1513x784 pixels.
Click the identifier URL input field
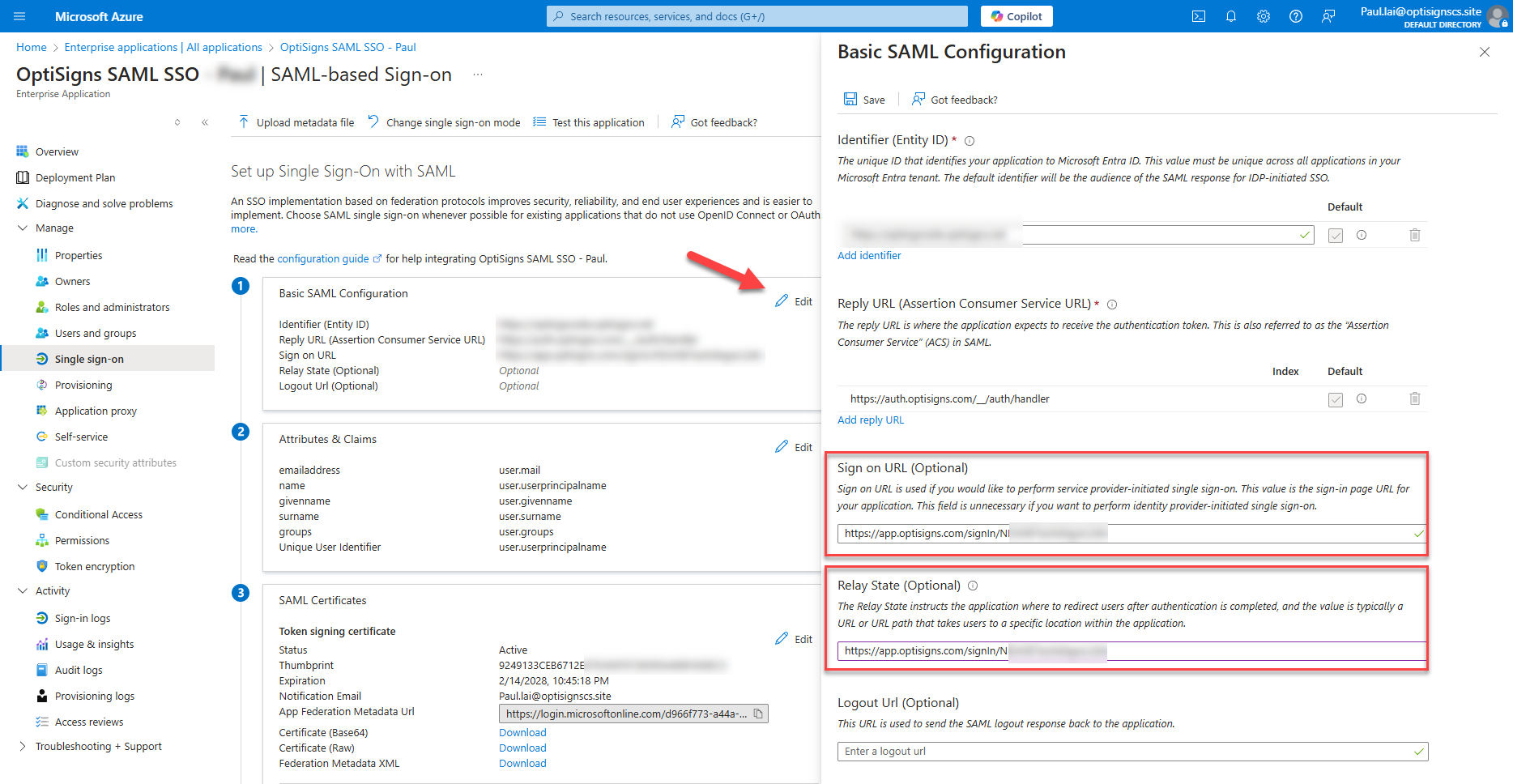tap(1076, 235)
